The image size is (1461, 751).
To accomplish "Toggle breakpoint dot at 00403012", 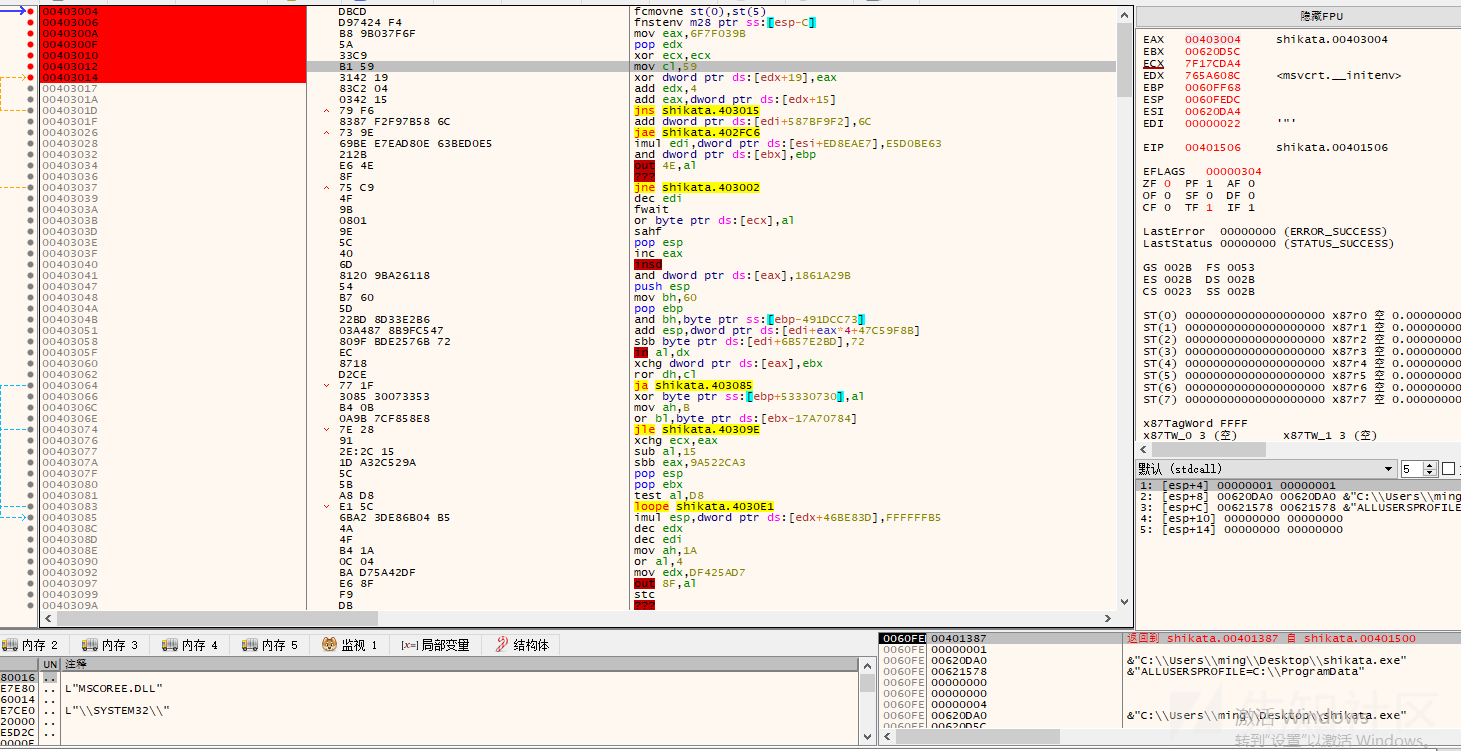I will (x=30, y=66).
